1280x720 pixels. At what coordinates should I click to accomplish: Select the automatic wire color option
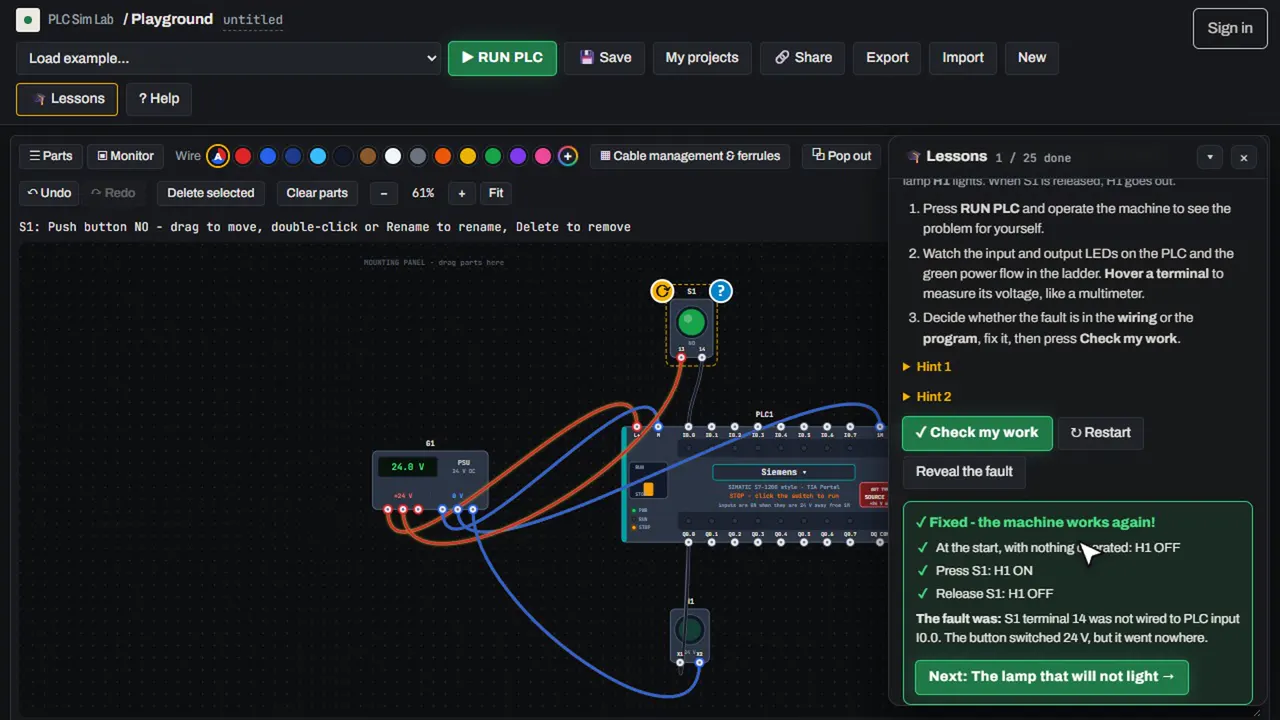pos(218,156)
